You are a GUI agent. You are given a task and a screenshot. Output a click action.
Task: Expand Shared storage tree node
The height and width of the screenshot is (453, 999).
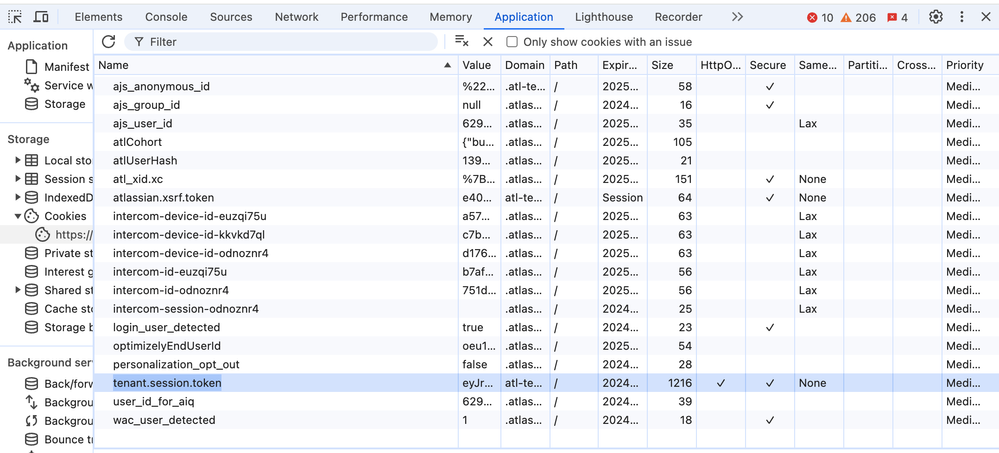click(18, 291)
